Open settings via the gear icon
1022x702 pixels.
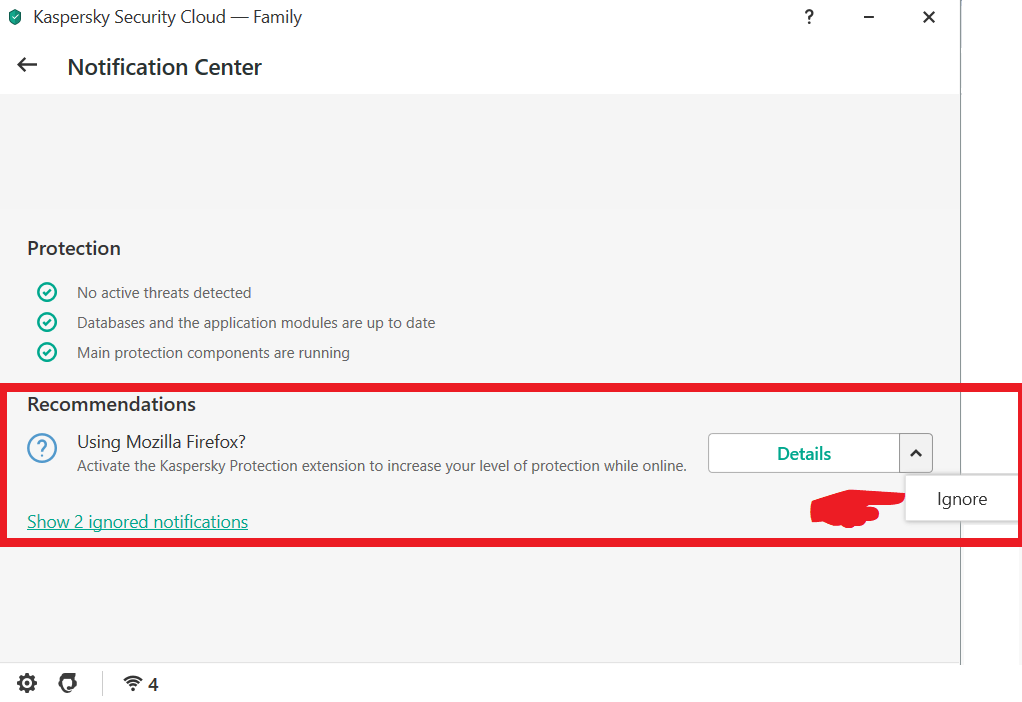(x=27, y=684)
